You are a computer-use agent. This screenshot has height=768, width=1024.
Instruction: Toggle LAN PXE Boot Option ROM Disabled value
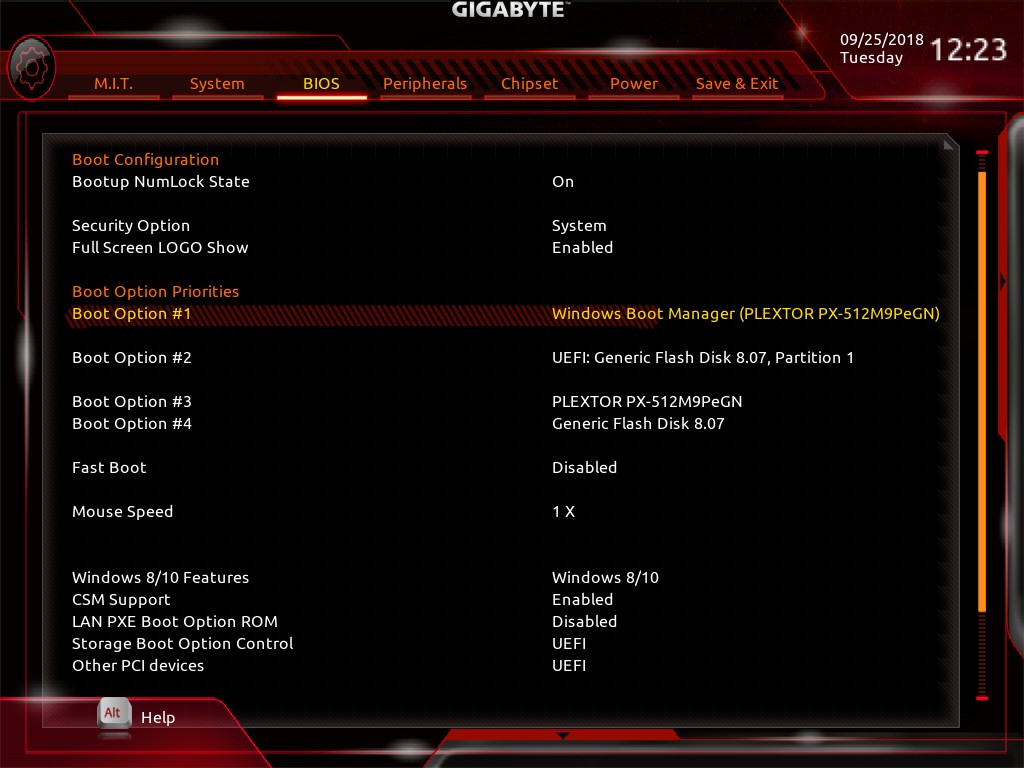pos(584,622)
